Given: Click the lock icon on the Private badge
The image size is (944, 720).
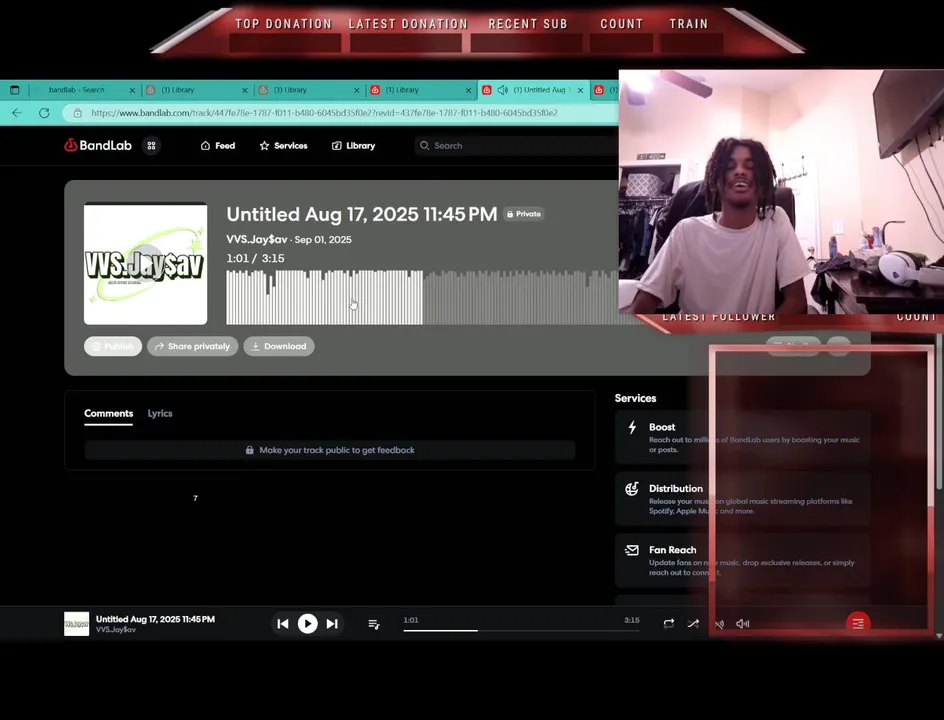Looking at the screenshot, I should point(510,214).
